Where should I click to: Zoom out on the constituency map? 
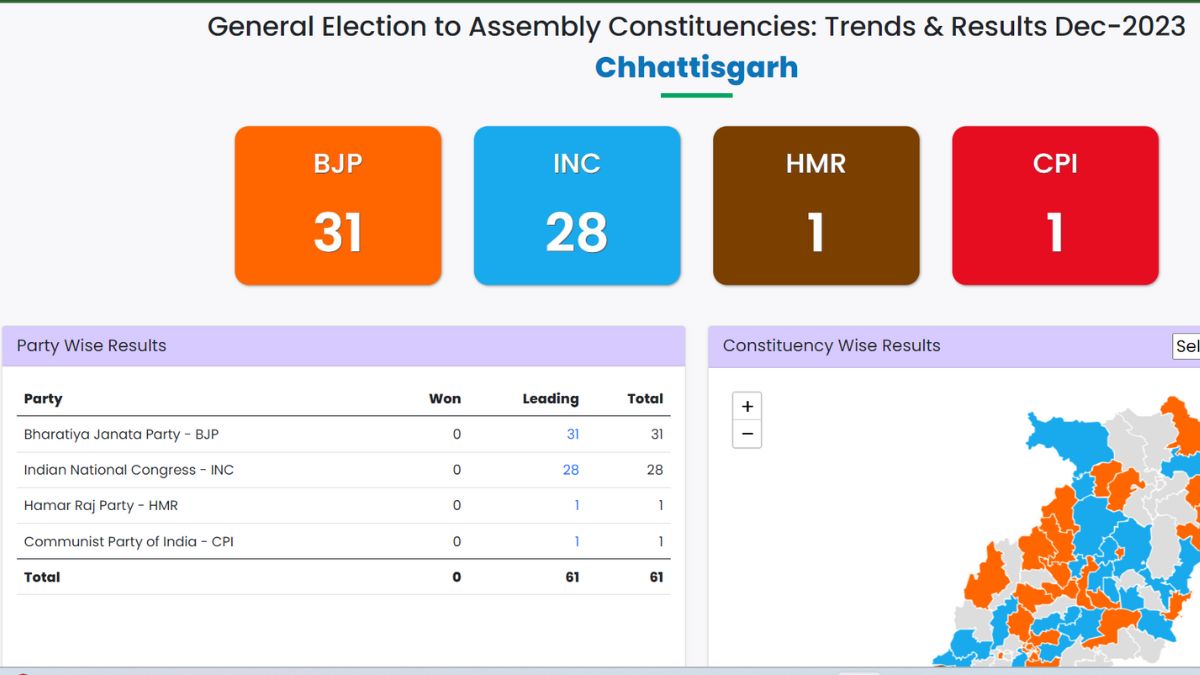[747, 434]
